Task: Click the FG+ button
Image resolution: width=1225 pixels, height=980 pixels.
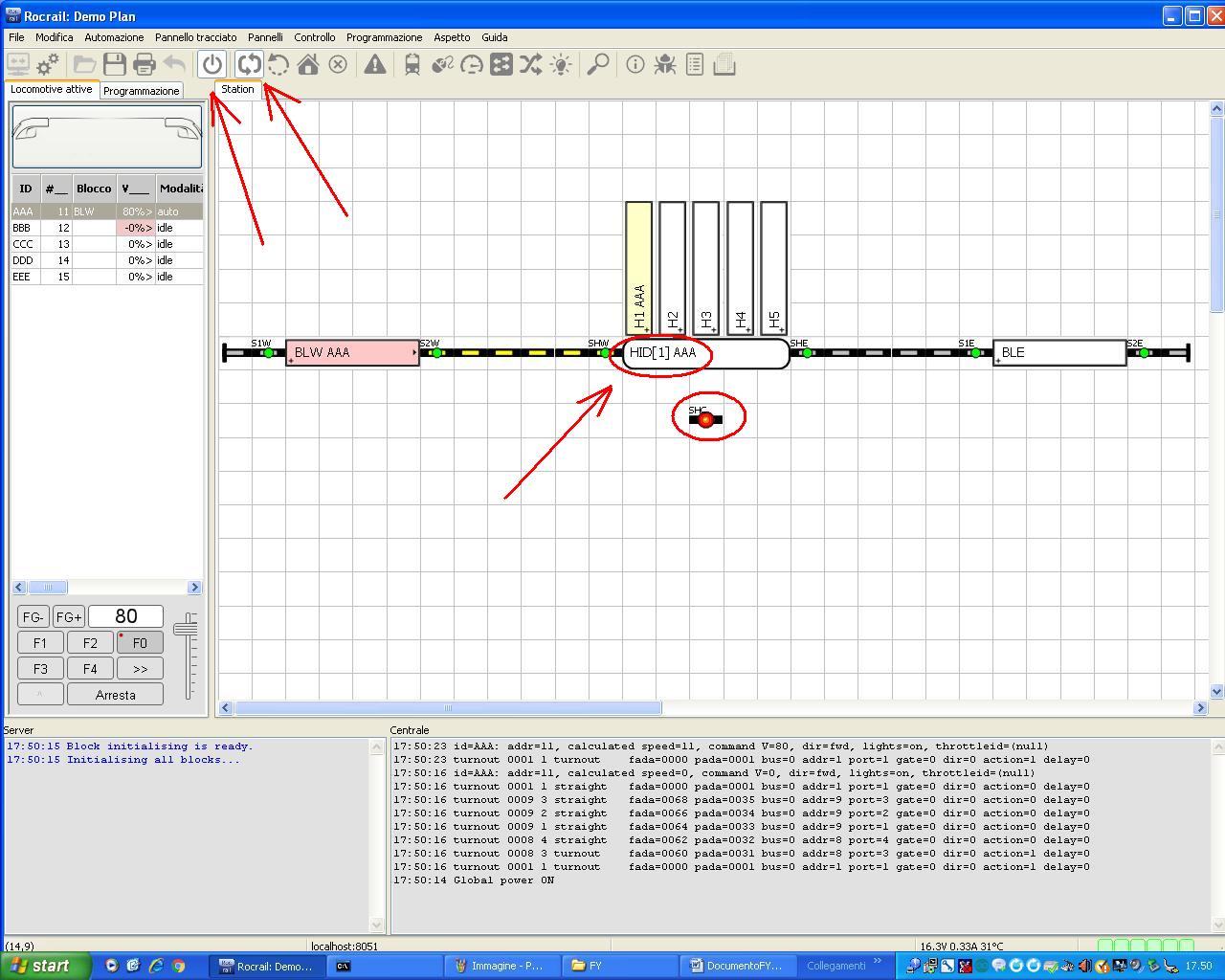Action: (x=69, y=617)
